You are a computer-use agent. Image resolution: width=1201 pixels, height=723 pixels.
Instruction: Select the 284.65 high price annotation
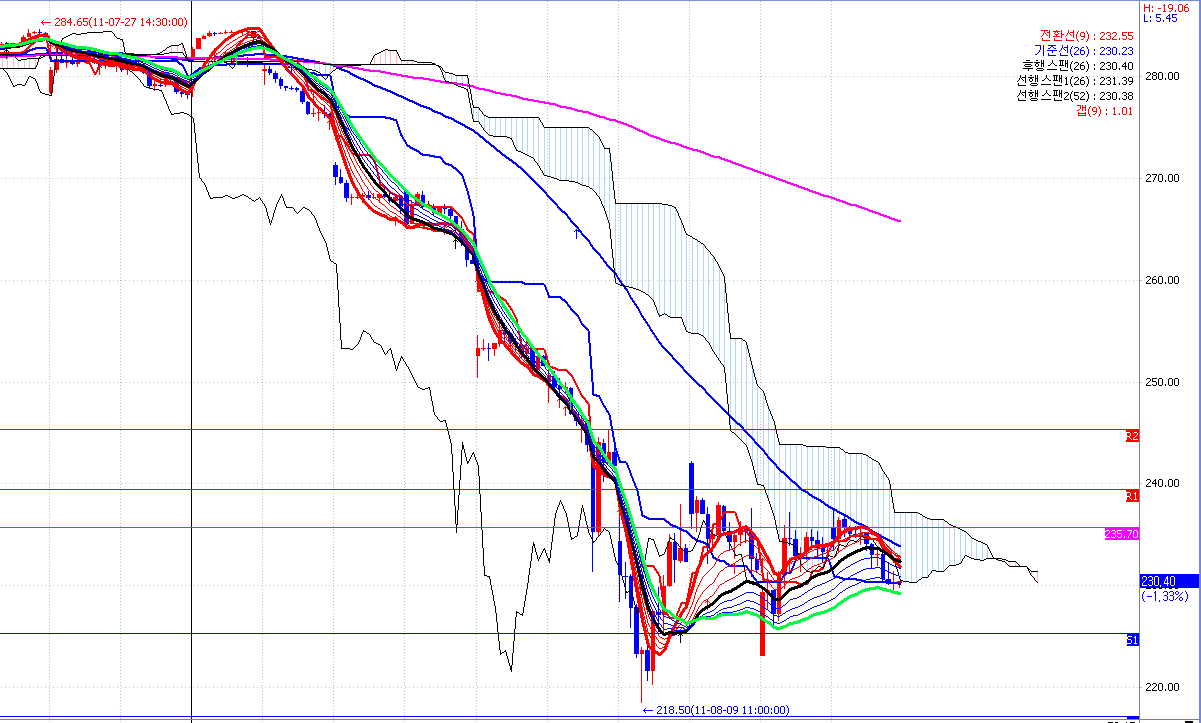click(x=114, y=22)
